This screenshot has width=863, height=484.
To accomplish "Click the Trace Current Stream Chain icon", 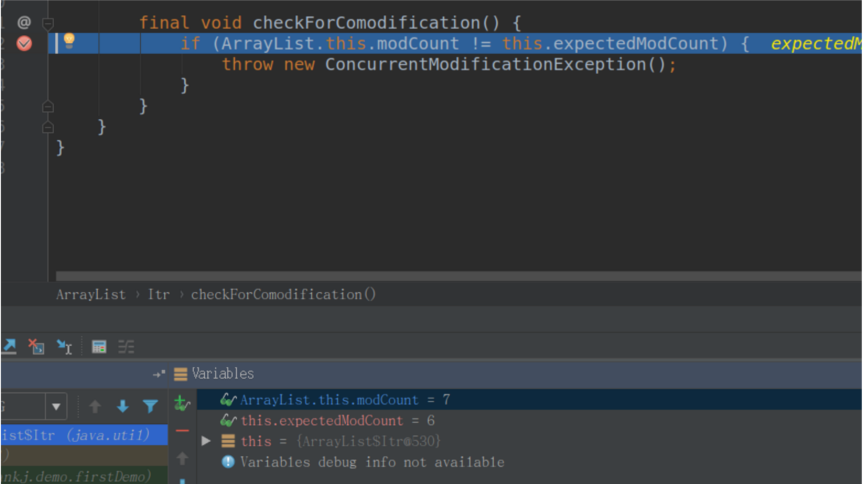I will coord(126,347).
